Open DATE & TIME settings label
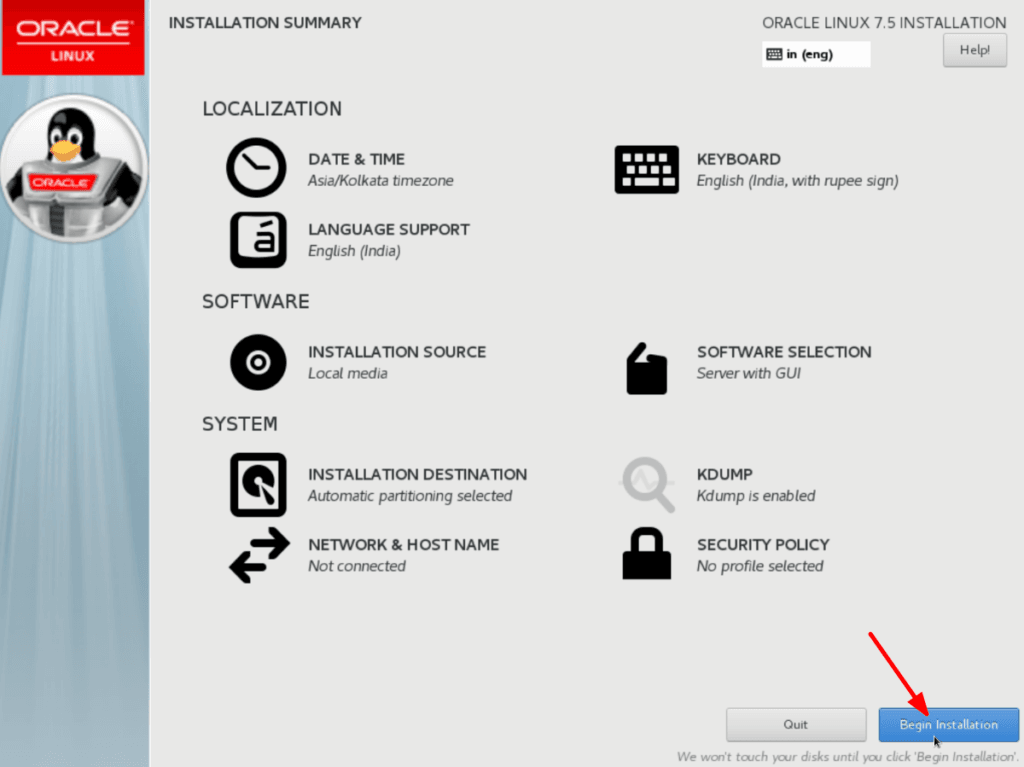 coord(357,159)
